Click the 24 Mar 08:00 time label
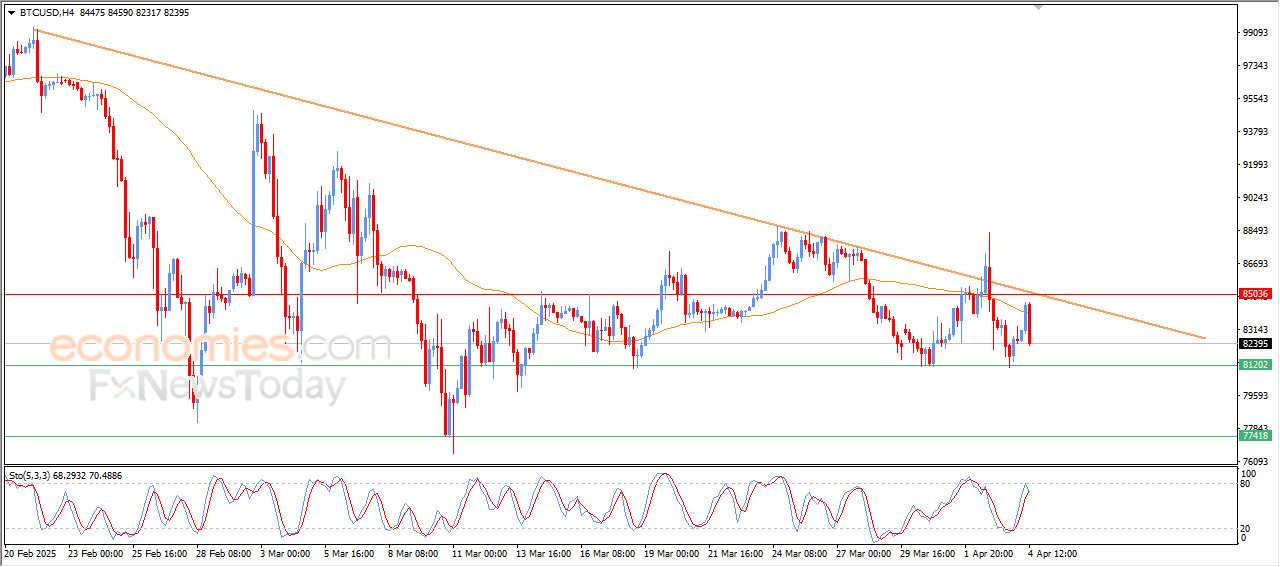The height and width of the screenshot is (567, 1280). [x=799, y=552]
